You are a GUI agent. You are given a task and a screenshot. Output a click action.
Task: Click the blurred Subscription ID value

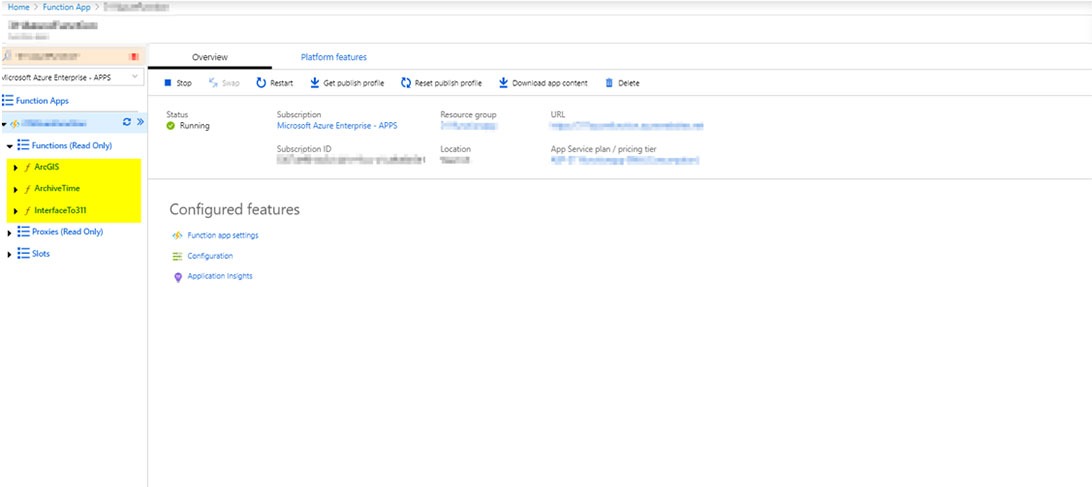click(350, 160)
